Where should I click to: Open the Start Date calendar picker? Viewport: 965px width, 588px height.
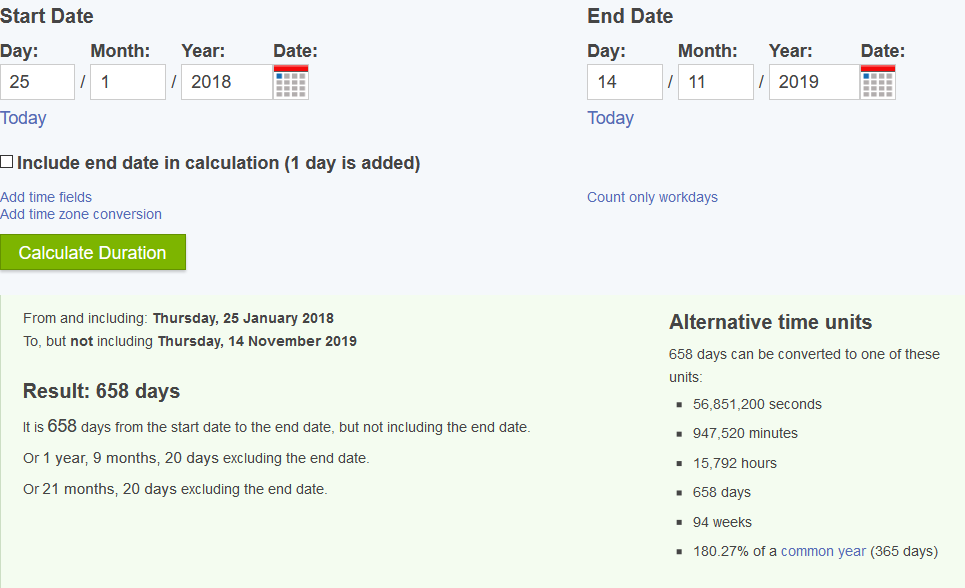[x=291, y=83]
